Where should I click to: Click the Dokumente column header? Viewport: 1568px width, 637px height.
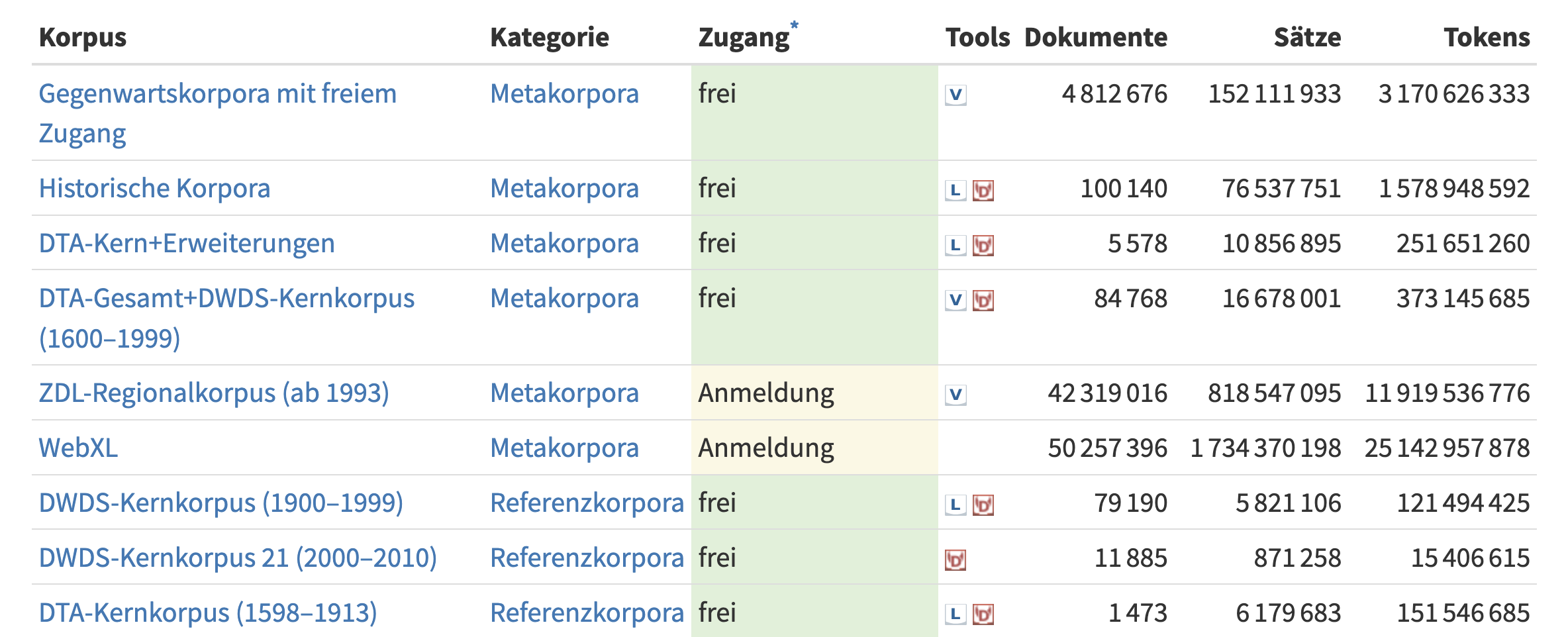[1095, 38]
